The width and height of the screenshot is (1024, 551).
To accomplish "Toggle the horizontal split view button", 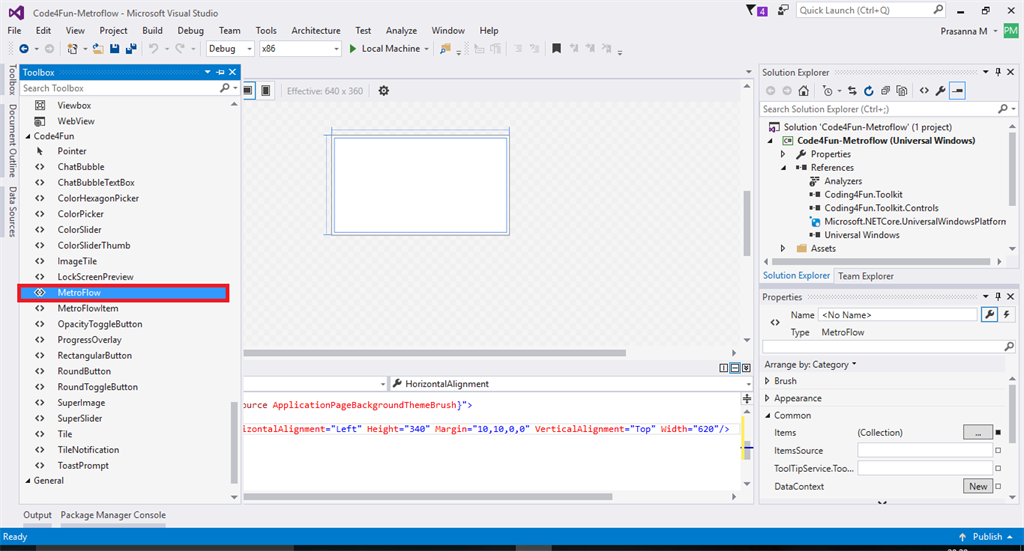I will [x=734, y=368].
